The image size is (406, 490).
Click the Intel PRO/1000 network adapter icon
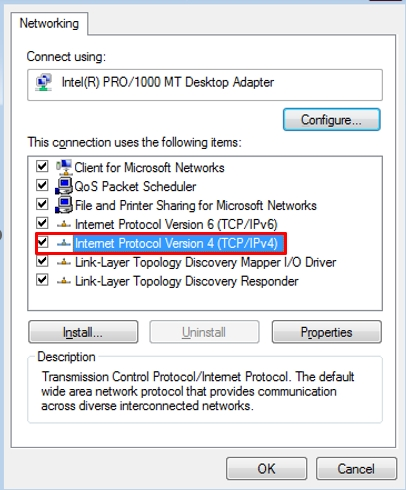[x=44, y=82]
